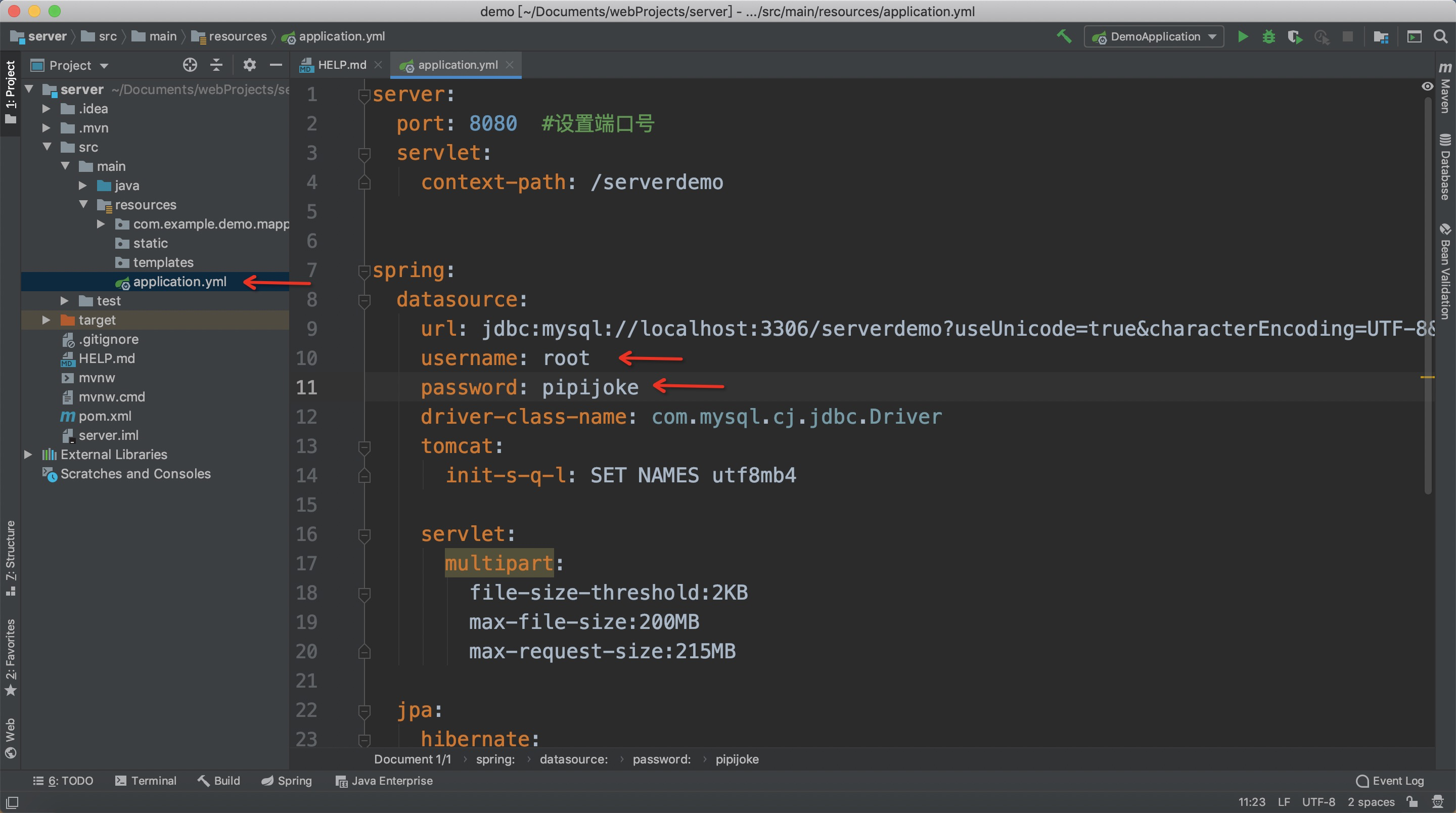Open the Bean Validation tool window
The image size is (1456, 813).
click(1445, 272)
